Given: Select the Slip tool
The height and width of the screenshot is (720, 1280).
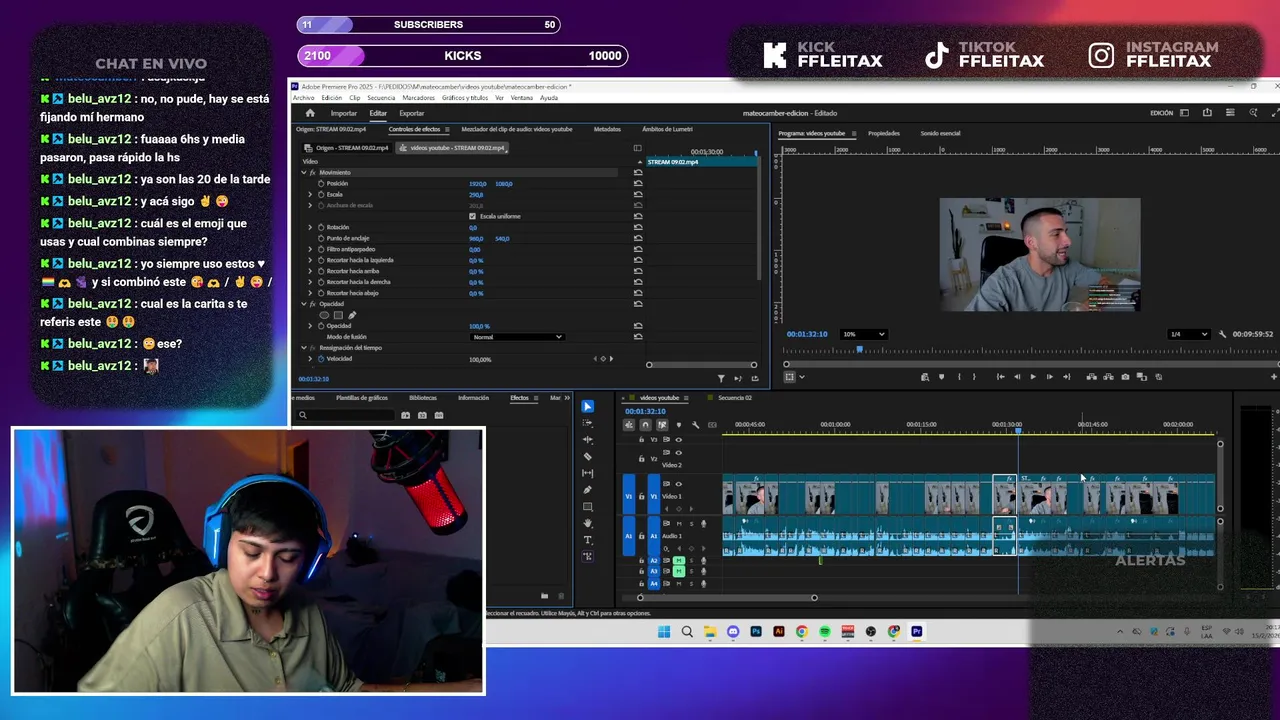Looking at the screenshot, I should pos(588,473).
